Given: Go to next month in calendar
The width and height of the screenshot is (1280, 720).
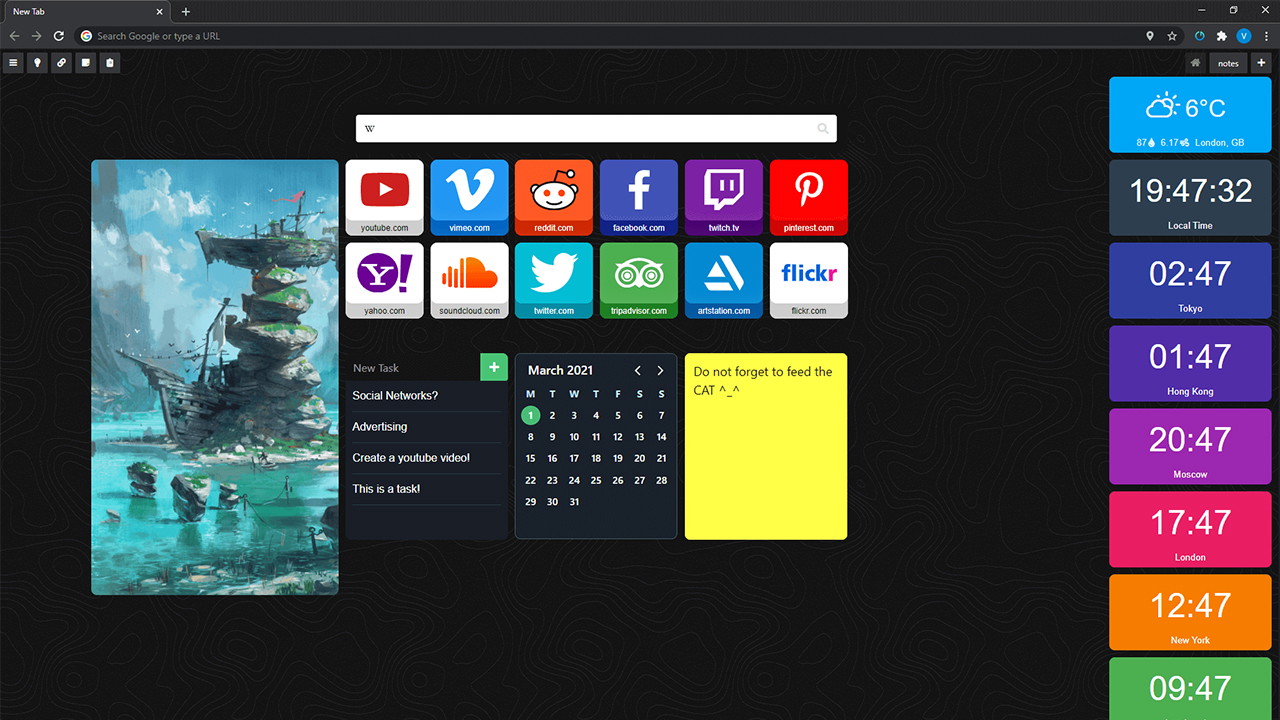Looking at the screenshot, I should pyautogui.click(x=660, y=370).
